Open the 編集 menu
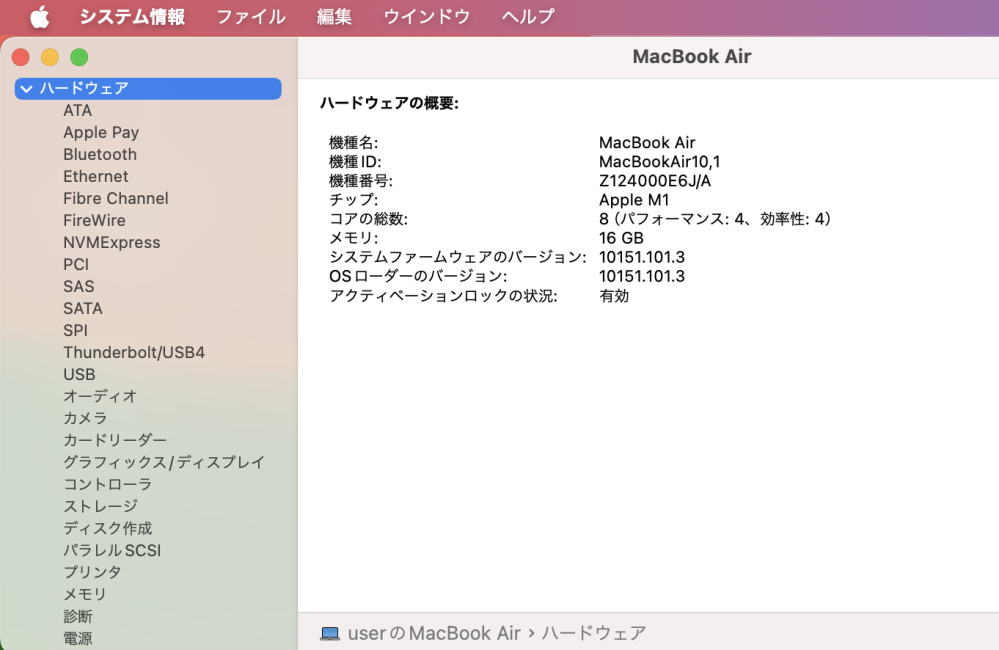The image size is (999, 650). pyautogui.click(x=334, y=17)
